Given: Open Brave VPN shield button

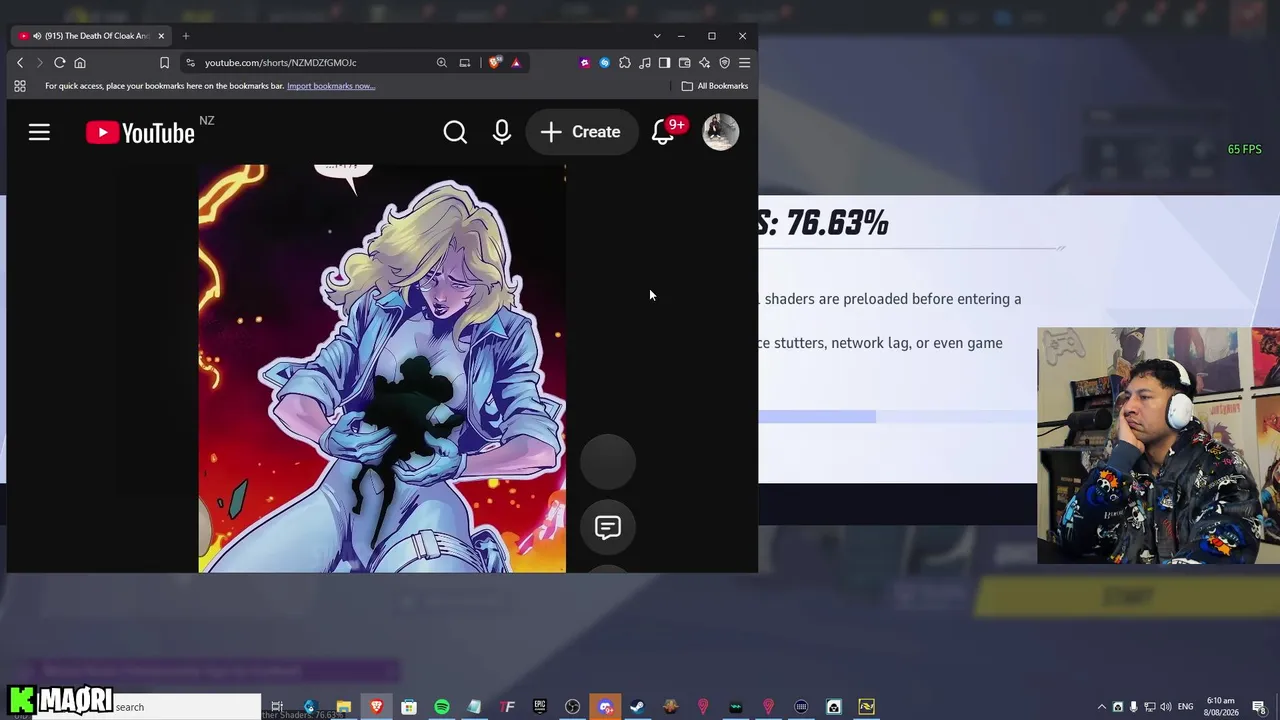Looking at the screenshot, I should [x=725, y=63].
